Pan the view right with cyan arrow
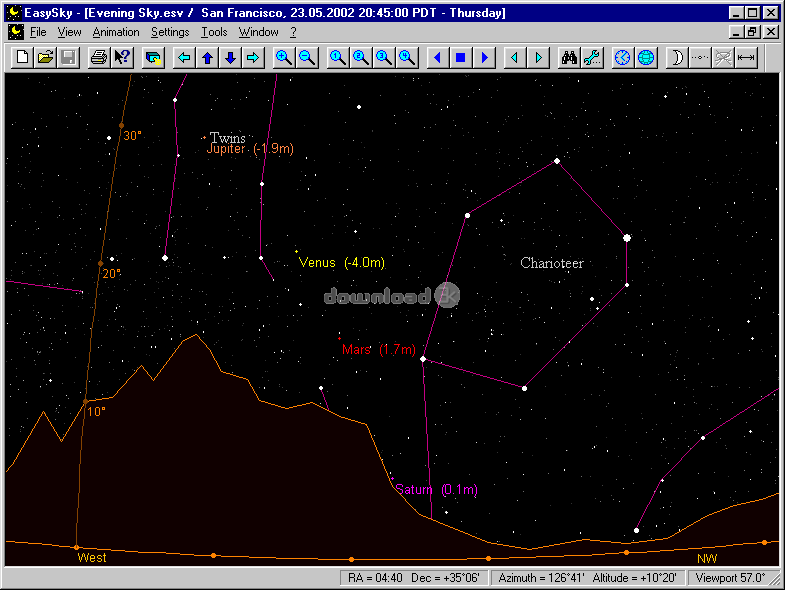The width and height of the screenshot is (785, 590). pos(253,58)
